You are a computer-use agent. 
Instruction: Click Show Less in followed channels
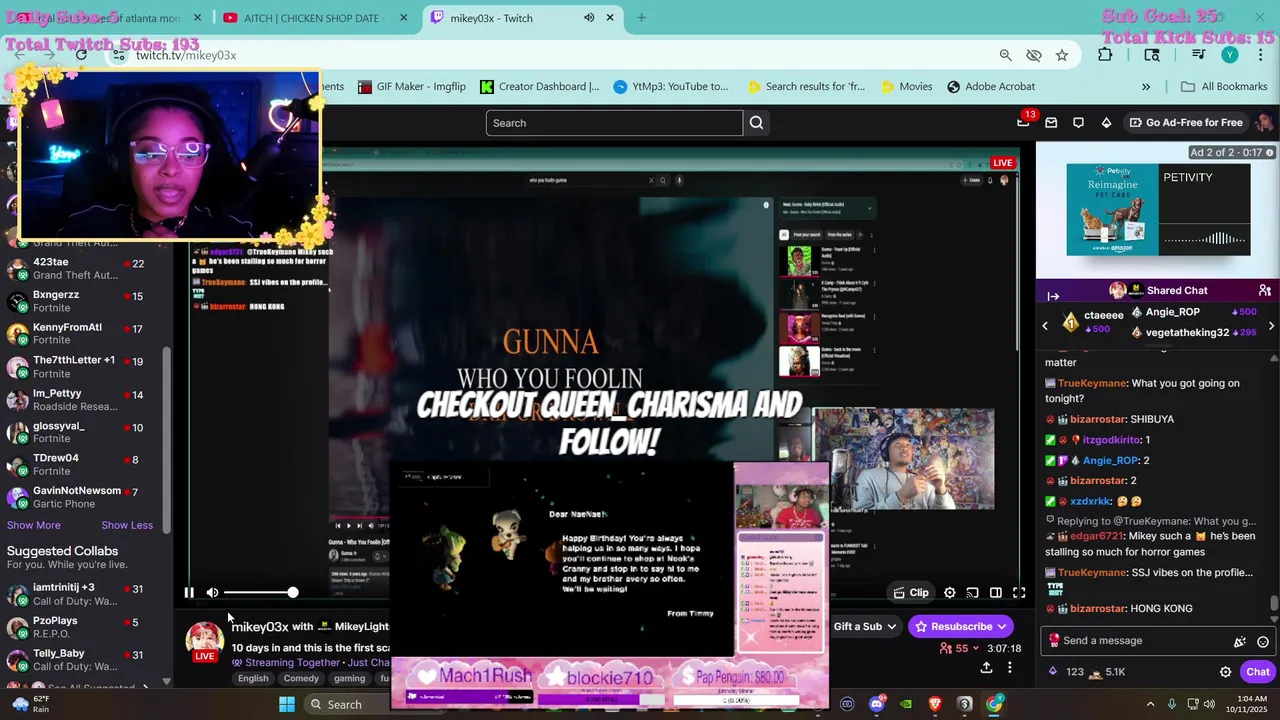click(x=127, y=525)
